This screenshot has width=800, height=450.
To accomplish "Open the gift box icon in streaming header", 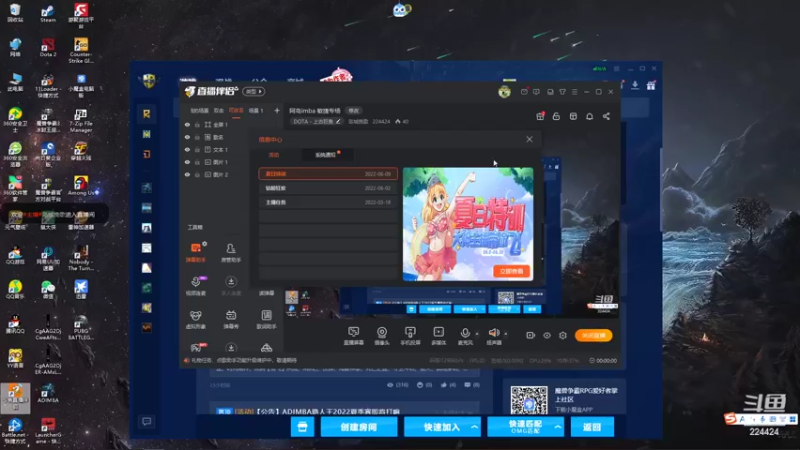I will 540,116.
